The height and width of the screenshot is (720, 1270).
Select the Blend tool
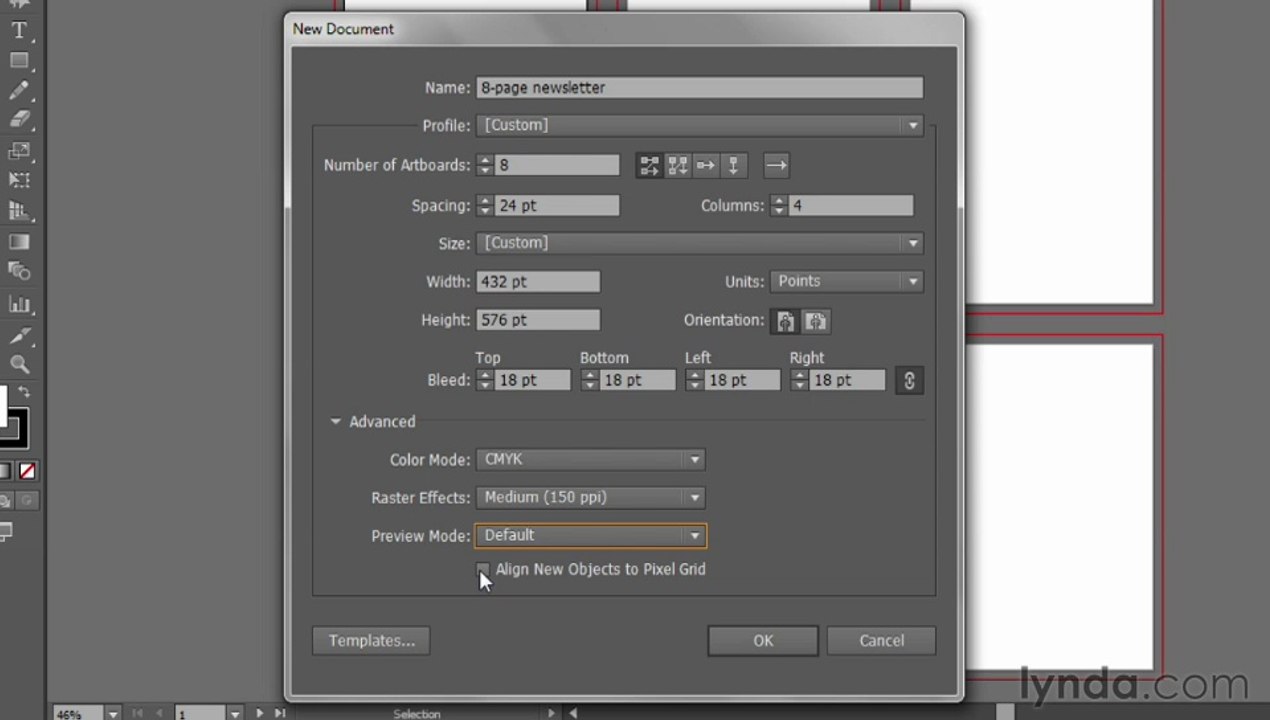pos(18,271)
